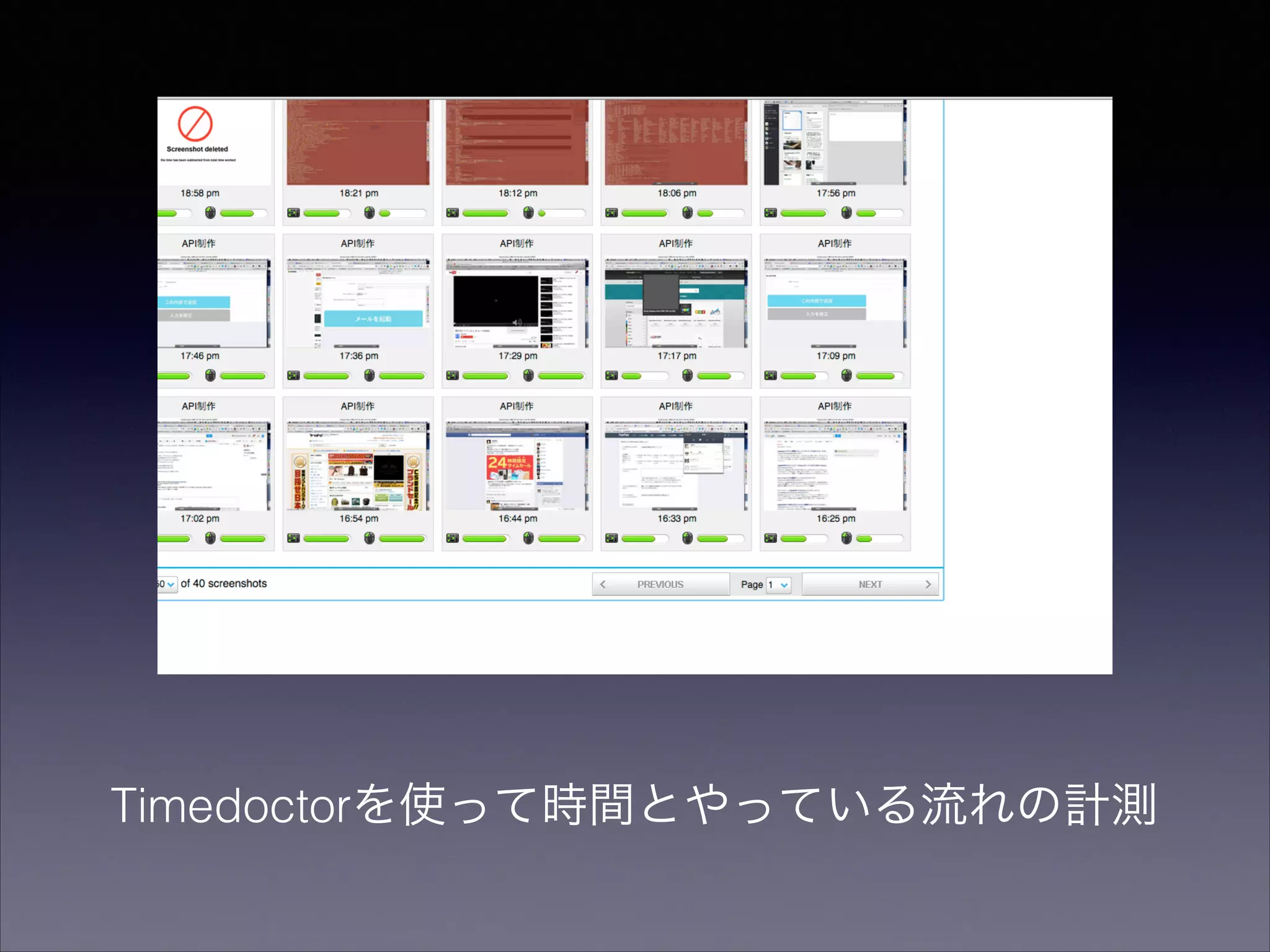The height and width of the screenshot is (952, 1270).
Task: Click the '17:56 pm' timestamp
Action: [836, 193]
